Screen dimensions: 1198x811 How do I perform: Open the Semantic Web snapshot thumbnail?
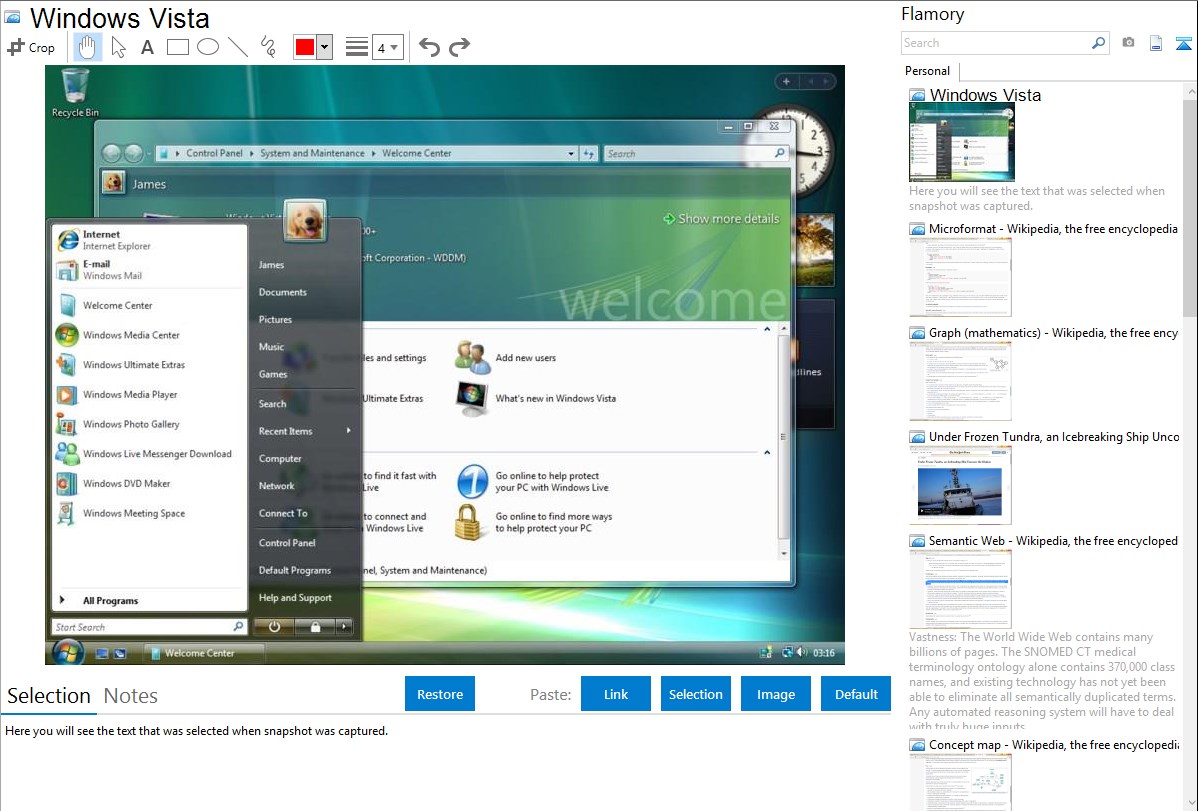(960, 589)
